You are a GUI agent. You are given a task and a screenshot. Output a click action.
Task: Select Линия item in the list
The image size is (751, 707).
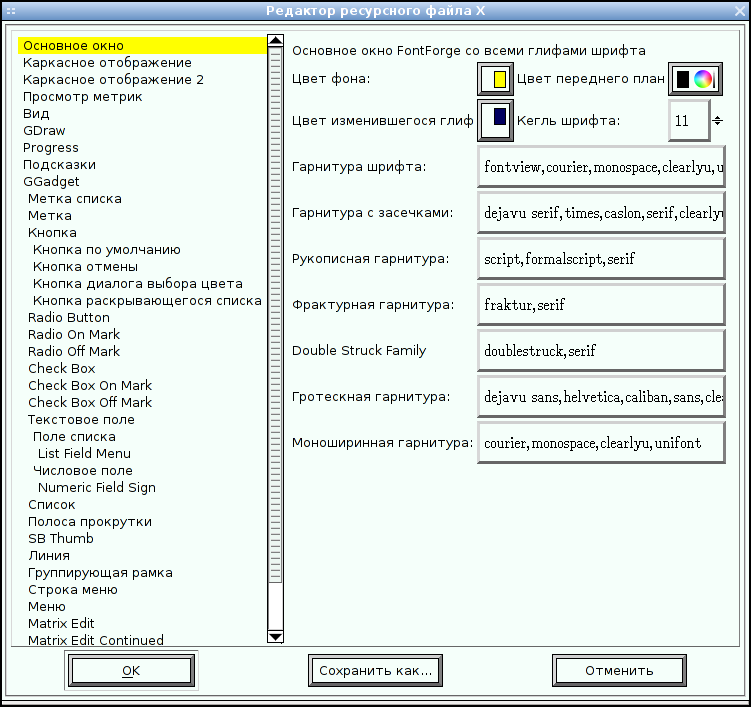point(49,556)
